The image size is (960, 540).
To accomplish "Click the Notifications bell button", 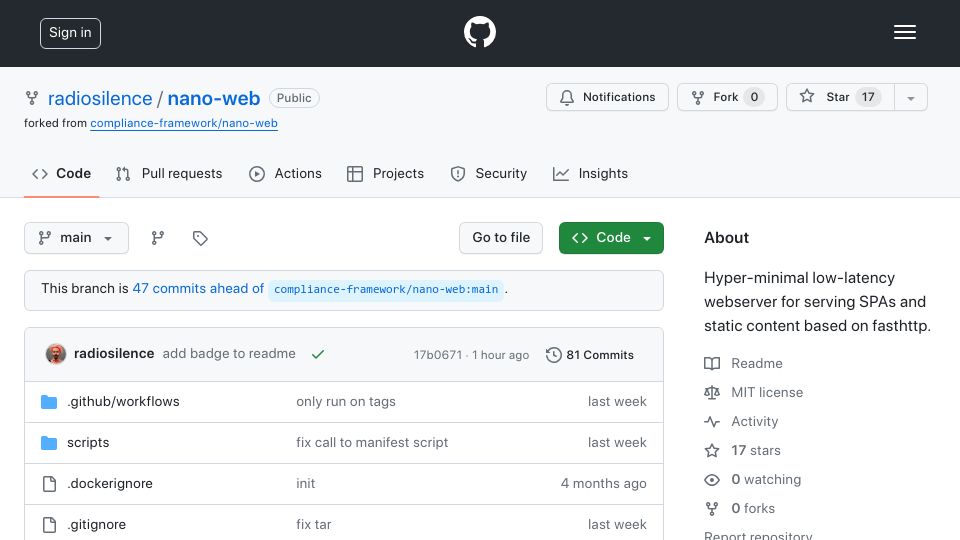I will coord(607,97).
